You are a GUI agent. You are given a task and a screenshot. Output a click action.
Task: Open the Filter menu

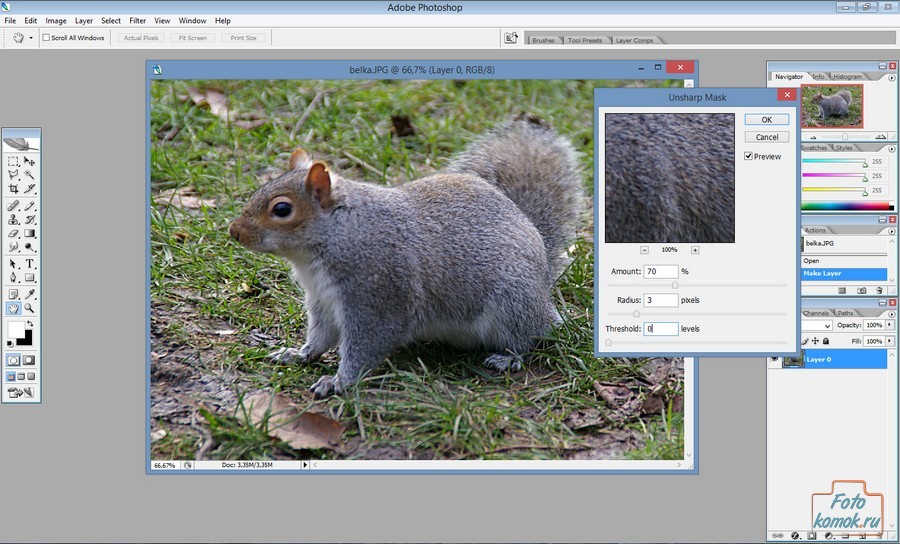(x=137, y=20)
